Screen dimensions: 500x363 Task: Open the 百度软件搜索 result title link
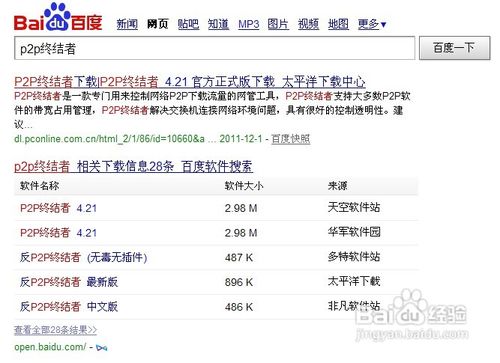133,166
